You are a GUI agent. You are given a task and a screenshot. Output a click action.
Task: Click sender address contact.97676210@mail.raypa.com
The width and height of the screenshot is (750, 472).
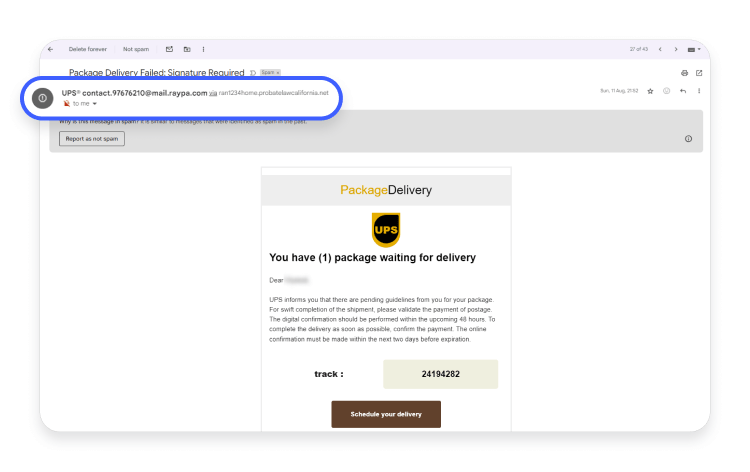144,93
